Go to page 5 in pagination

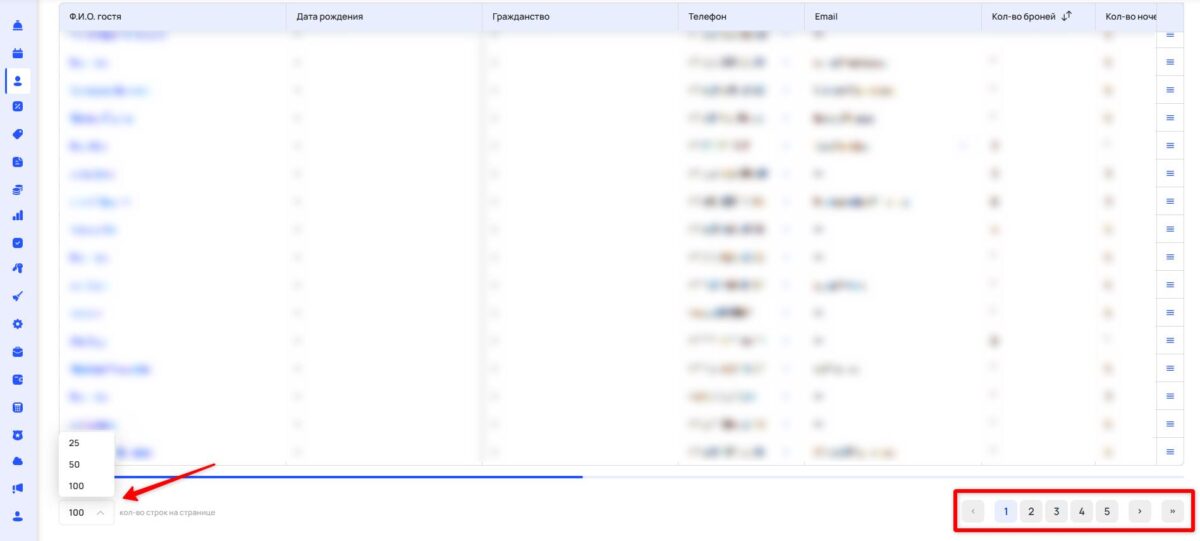click(x=1106, y=511)
